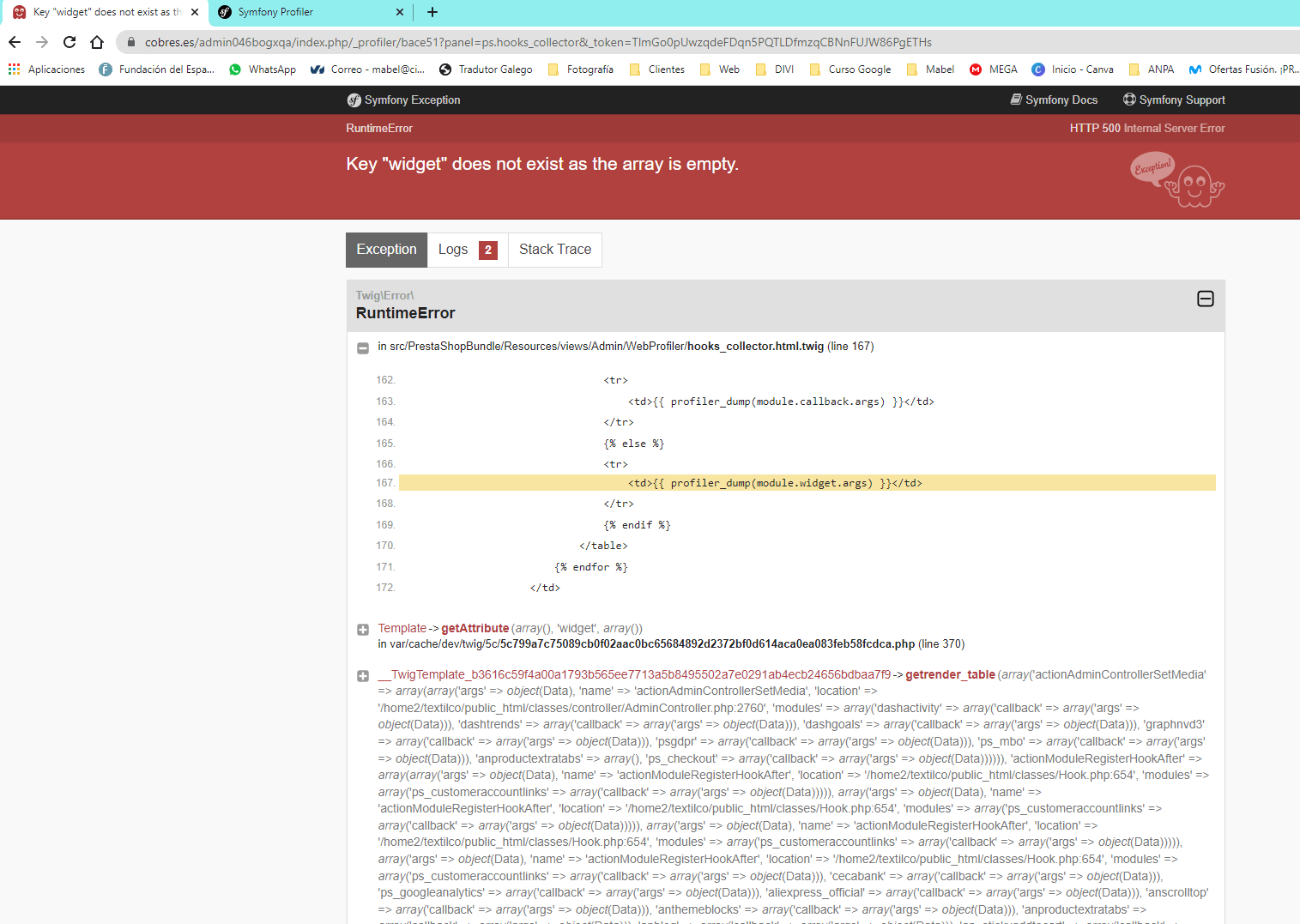The height and width of the screenshot is (924, 1300).
Task: Go back to the previous page
Action: (x=15, y=42)
